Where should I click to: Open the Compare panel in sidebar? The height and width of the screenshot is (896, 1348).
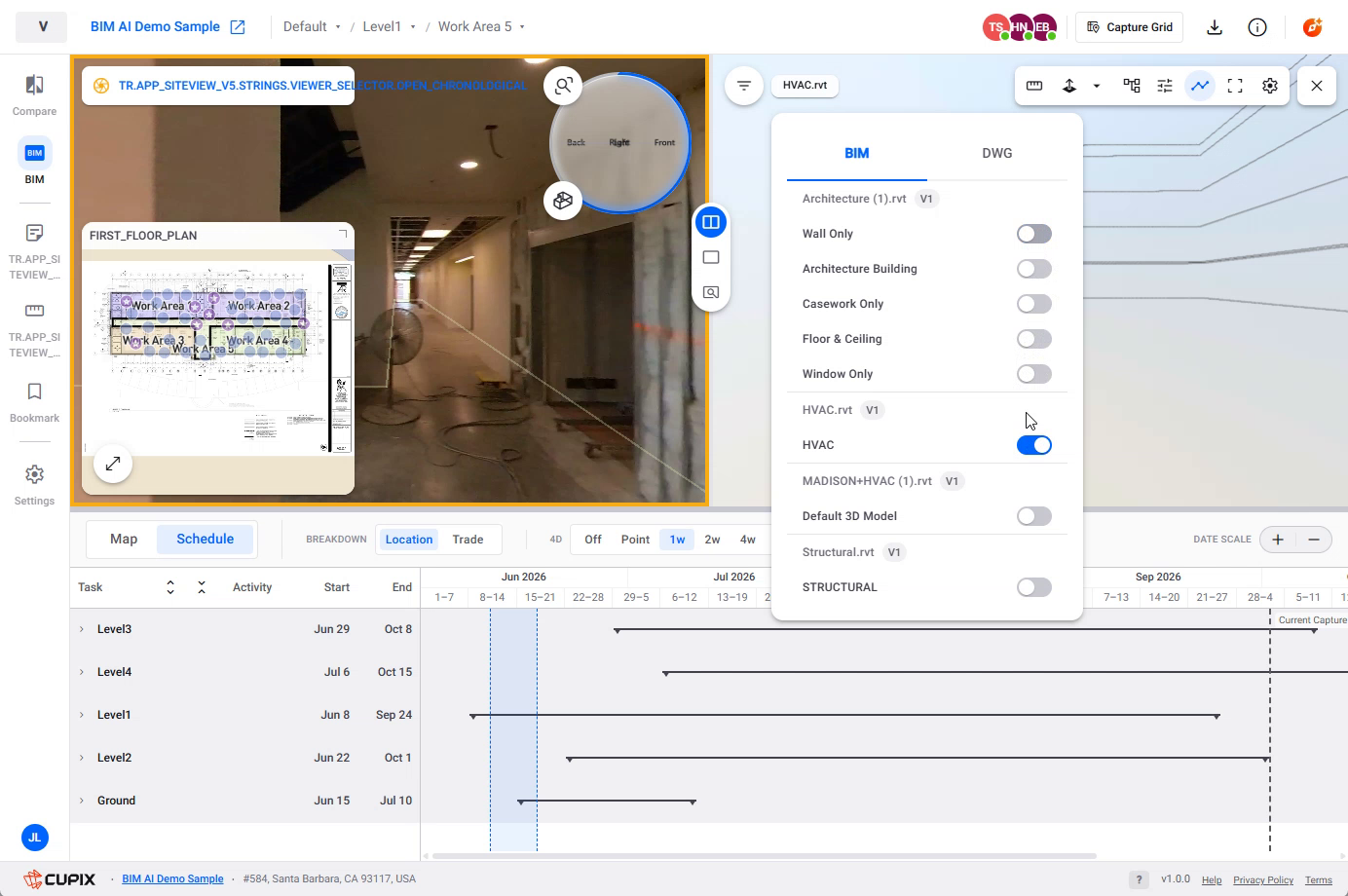34,95
